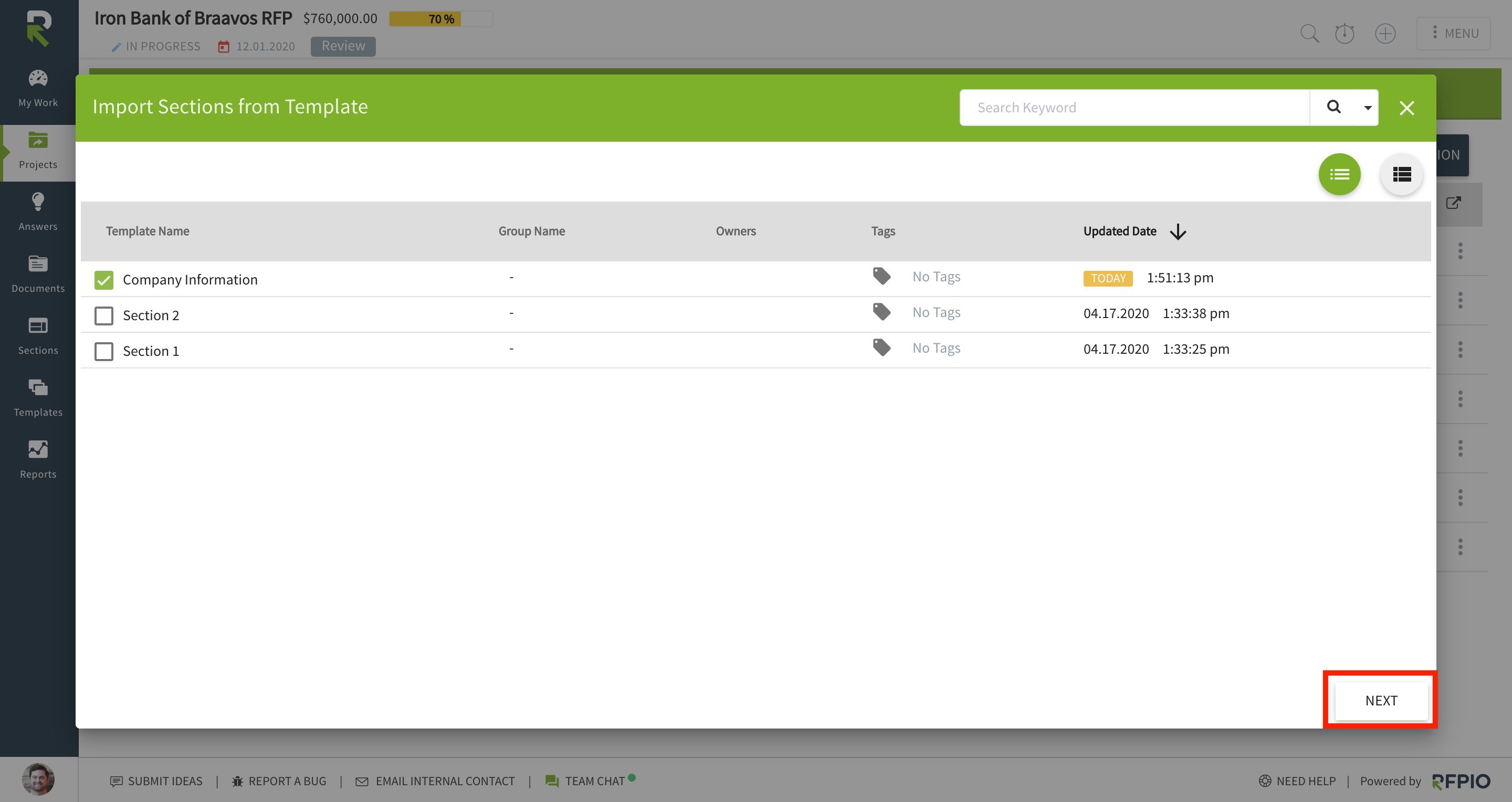Click the RFPIO logo in footer
The height and width of the screenshot is (802, 1512).
pos(1461,782)
